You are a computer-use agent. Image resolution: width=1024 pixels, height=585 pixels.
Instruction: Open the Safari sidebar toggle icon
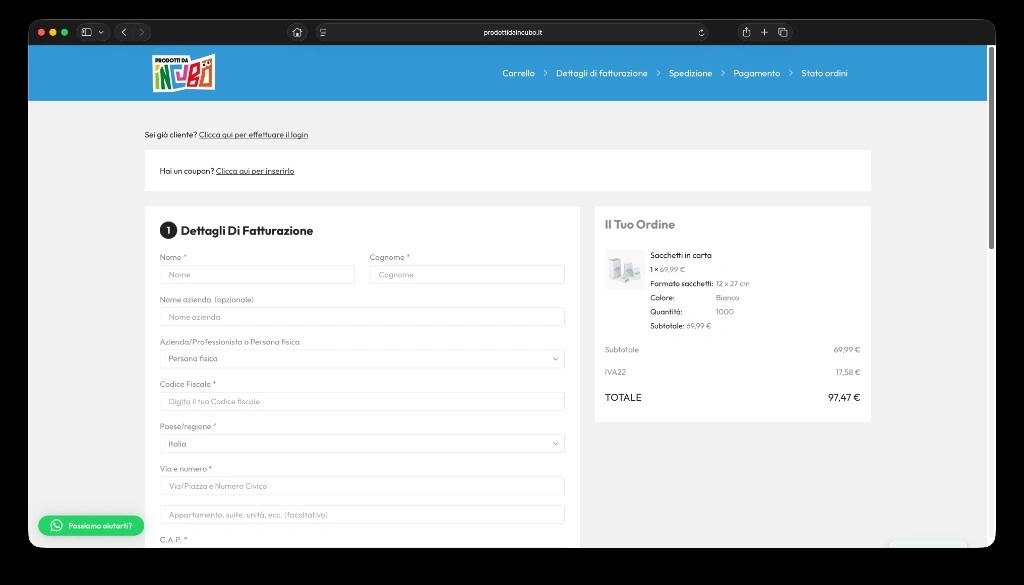pos(86,32)
